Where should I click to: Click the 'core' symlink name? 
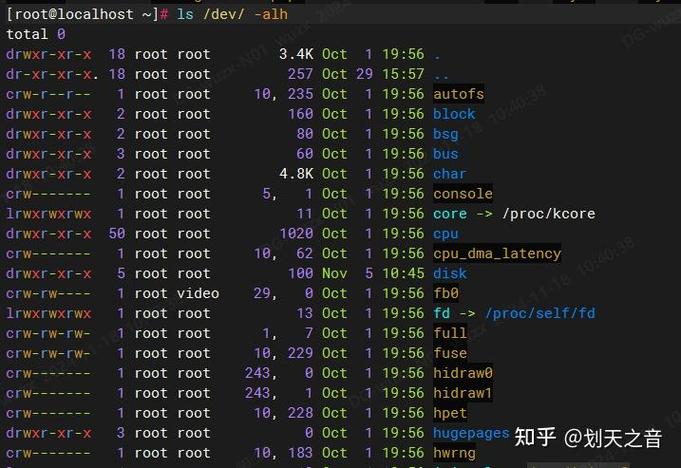click(450, 214)
